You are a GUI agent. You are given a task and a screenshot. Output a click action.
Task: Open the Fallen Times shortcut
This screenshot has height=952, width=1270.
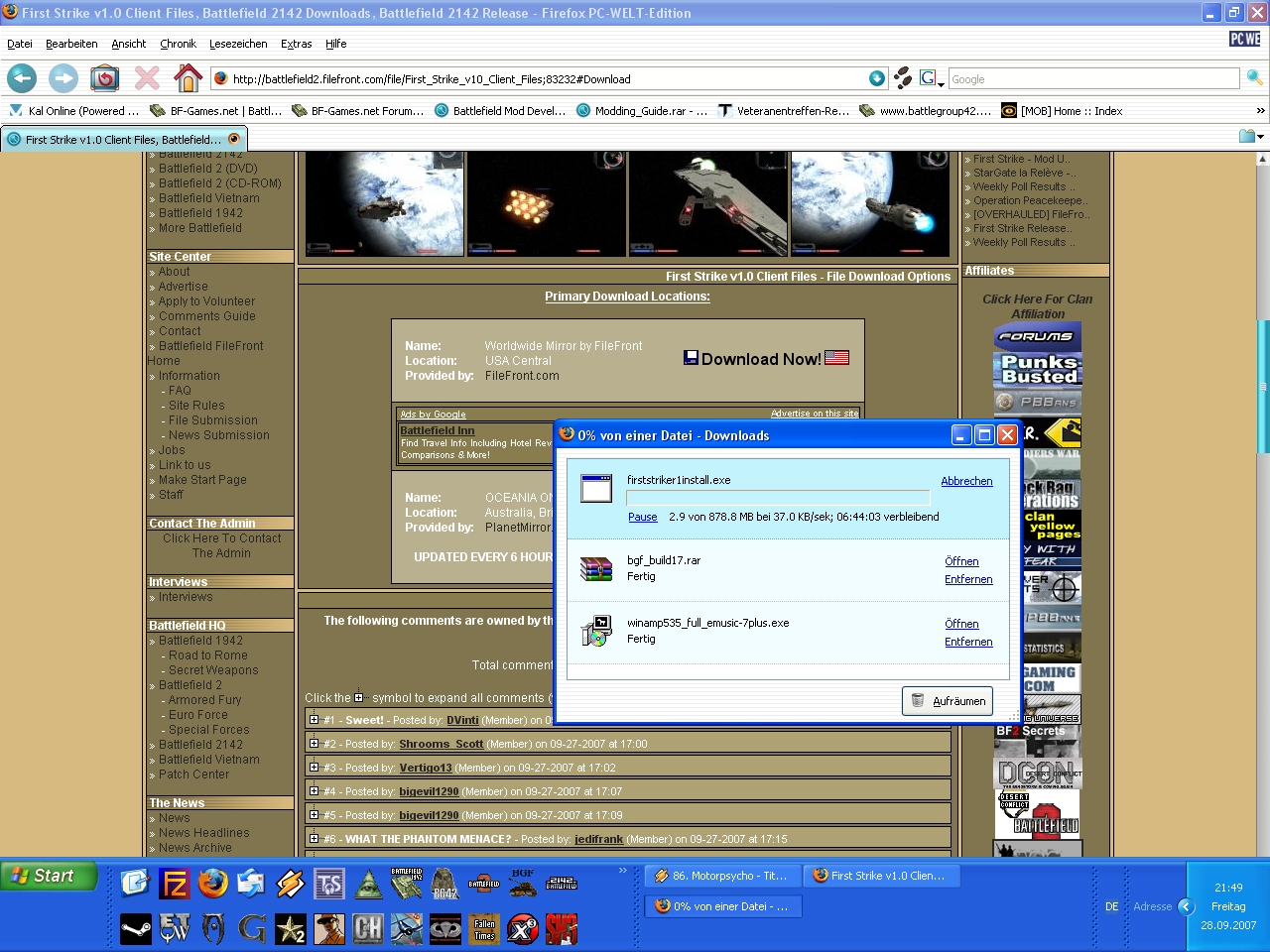(x=484, y=928)
